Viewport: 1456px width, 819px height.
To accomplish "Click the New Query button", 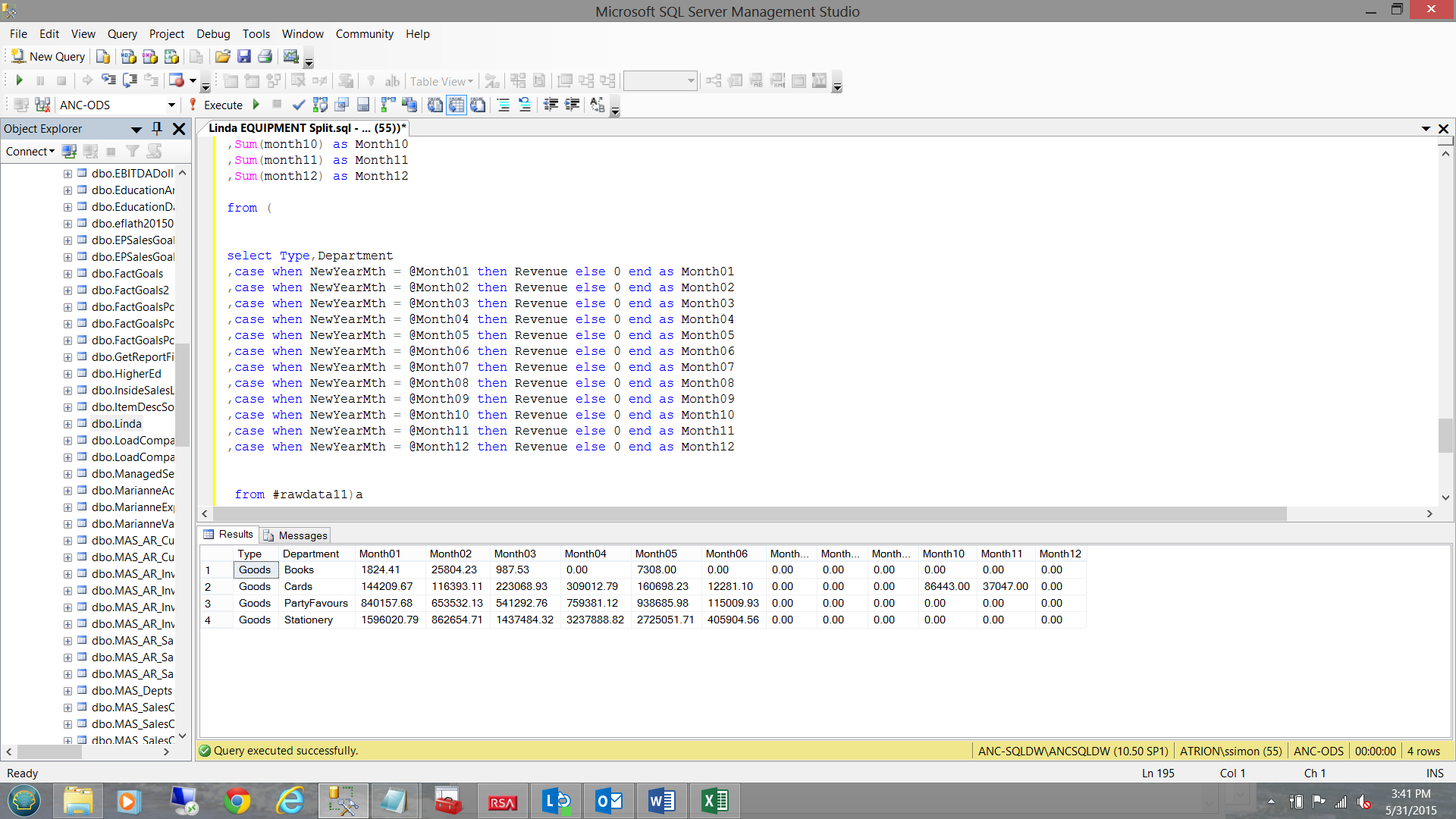I will [49, 57].
